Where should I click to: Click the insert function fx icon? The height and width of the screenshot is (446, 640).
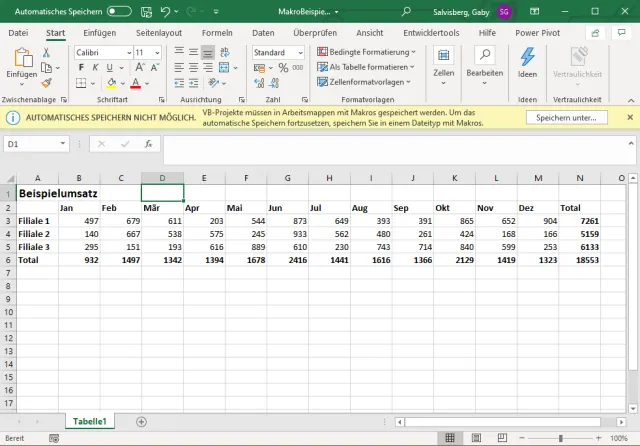coord(146,144)
